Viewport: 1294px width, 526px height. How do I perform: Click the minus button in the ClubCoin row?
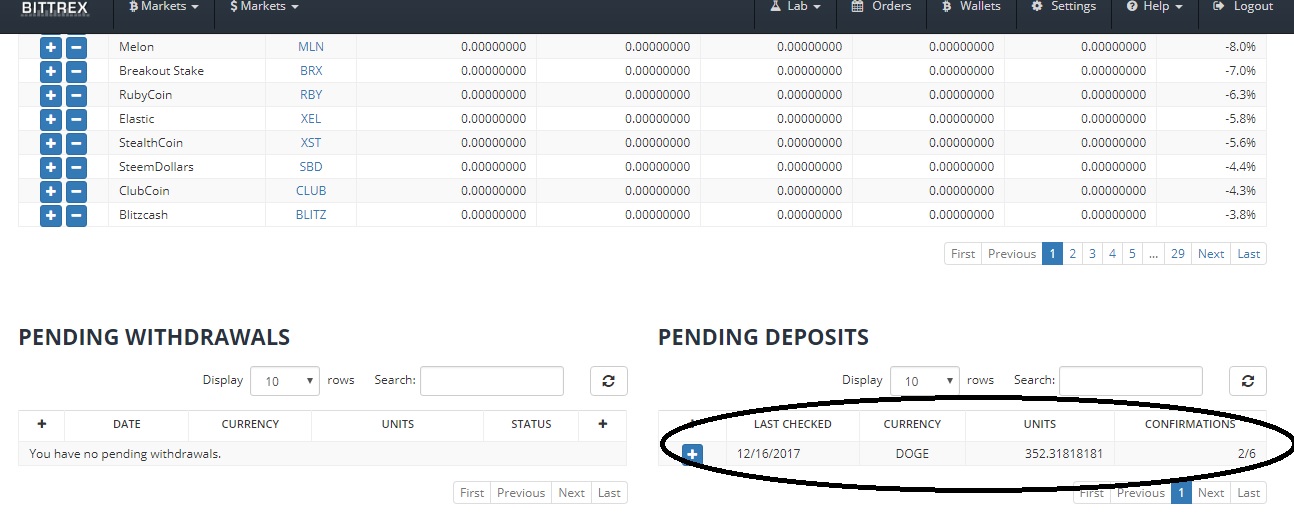click(x=76, y=191)
